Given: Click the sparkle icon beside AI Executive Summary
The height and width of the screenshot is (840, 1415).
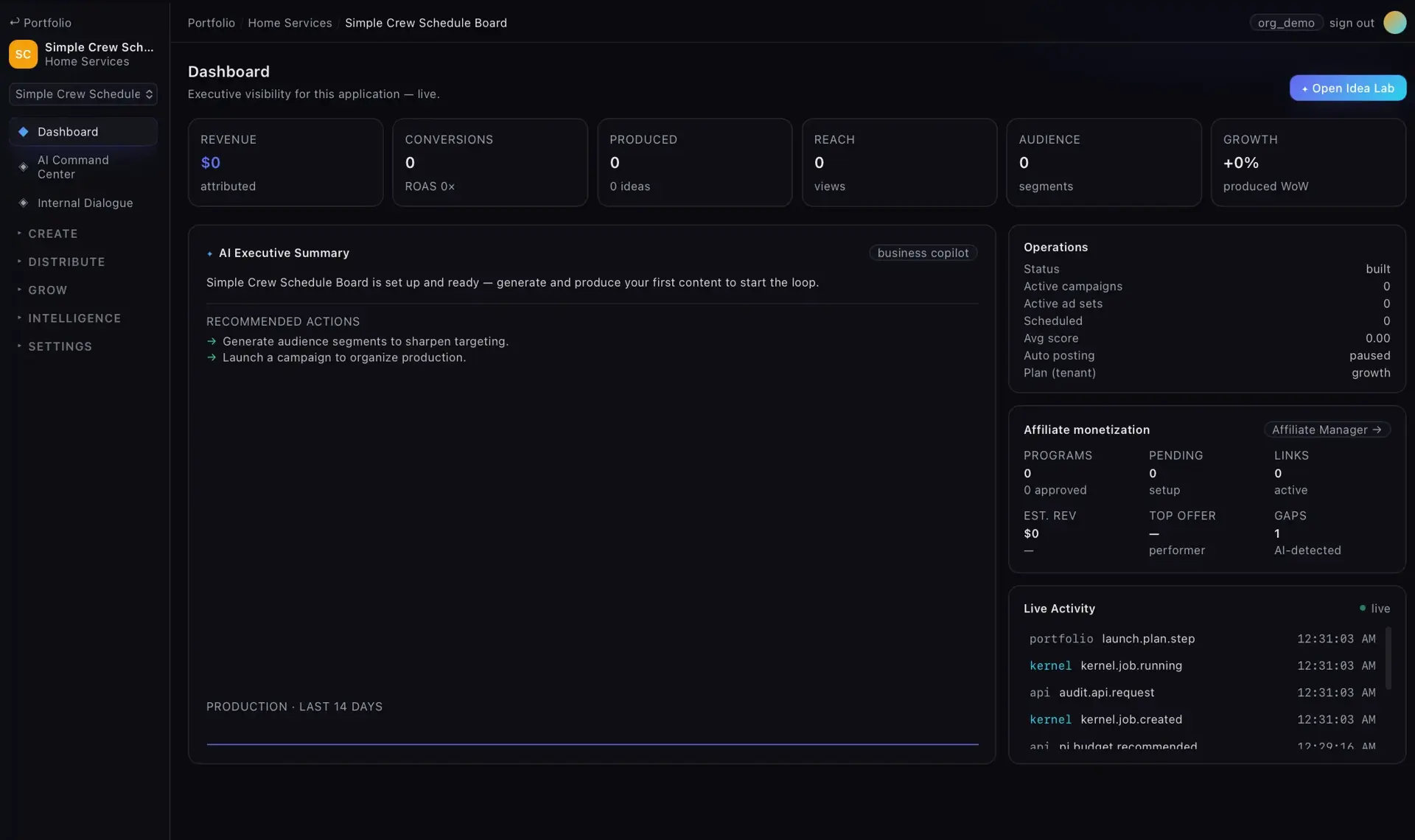Looking at the screenshot, I should tap(210, 253).
